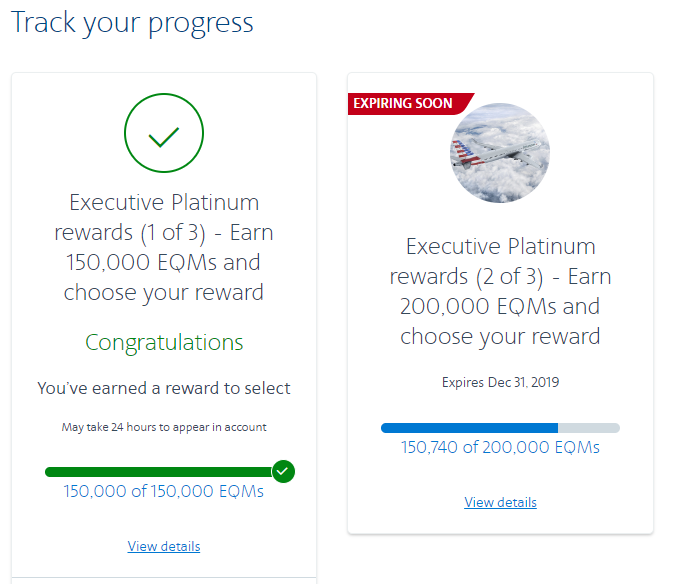Click the small checkmark ending the green bar
Image resolution: width=678 pixels, height=584 pixels.
click(283, 471)
